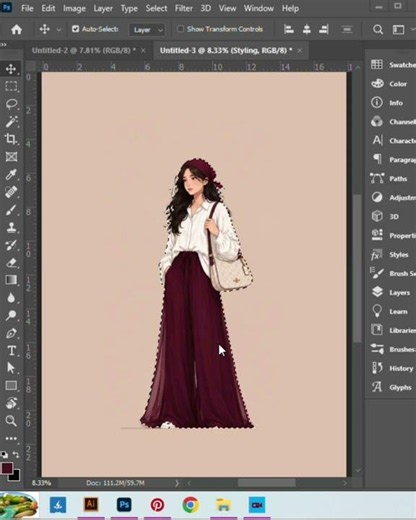This screenshot has width=416, height=520.
Task: Click the vertical canvas scrollbar
Action: pos(358,268)
